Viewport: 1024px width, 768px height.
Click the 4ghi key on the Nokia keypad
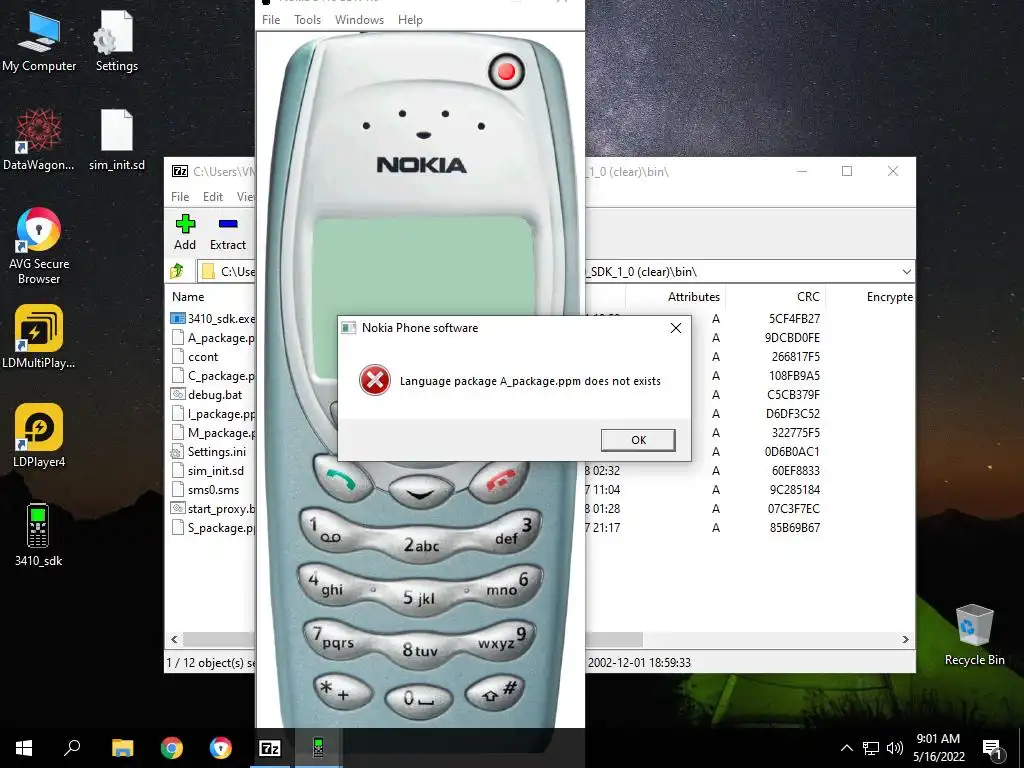point(328,583)
